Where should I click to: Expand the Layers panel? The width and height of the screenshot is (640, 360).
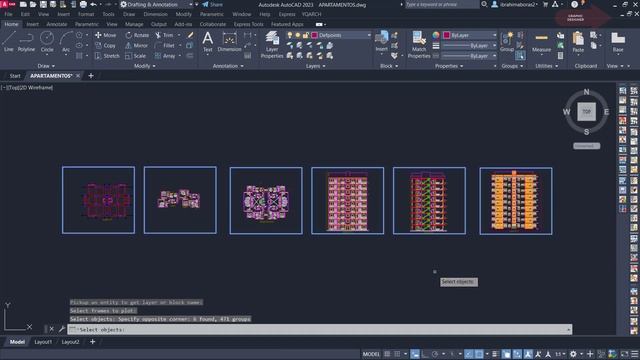pyautogui.click(x=315, y=66)
